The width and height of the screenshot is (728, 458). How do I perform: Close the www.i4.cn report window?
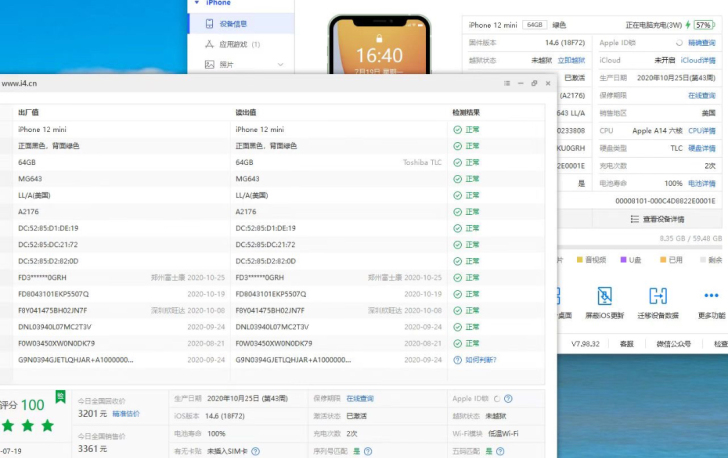pos(548,84)
